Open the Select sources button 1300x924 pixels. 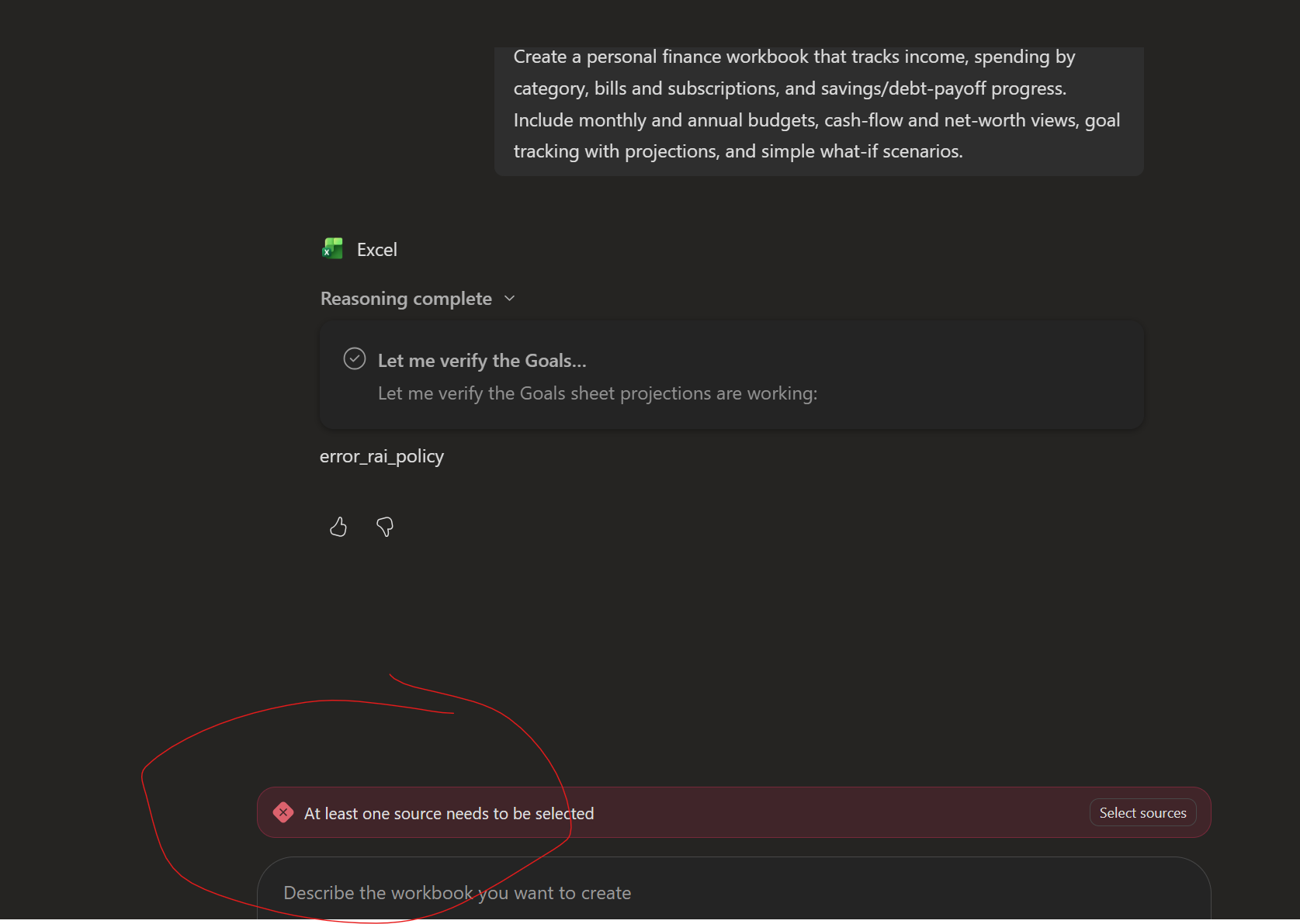pos(1142,812)
